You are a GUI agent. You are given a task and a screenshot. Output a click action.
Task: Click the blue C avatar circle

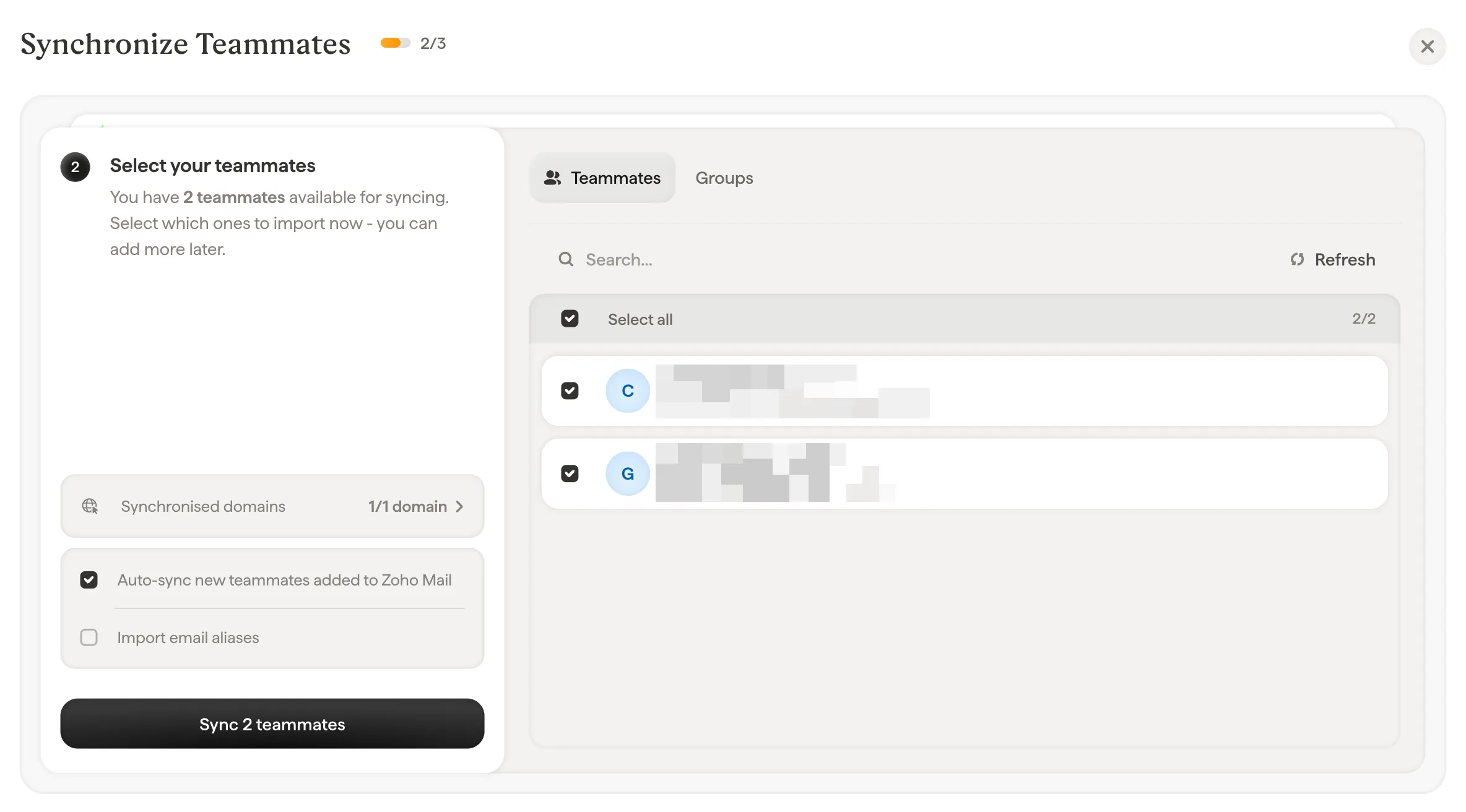(x=628, y=391)
